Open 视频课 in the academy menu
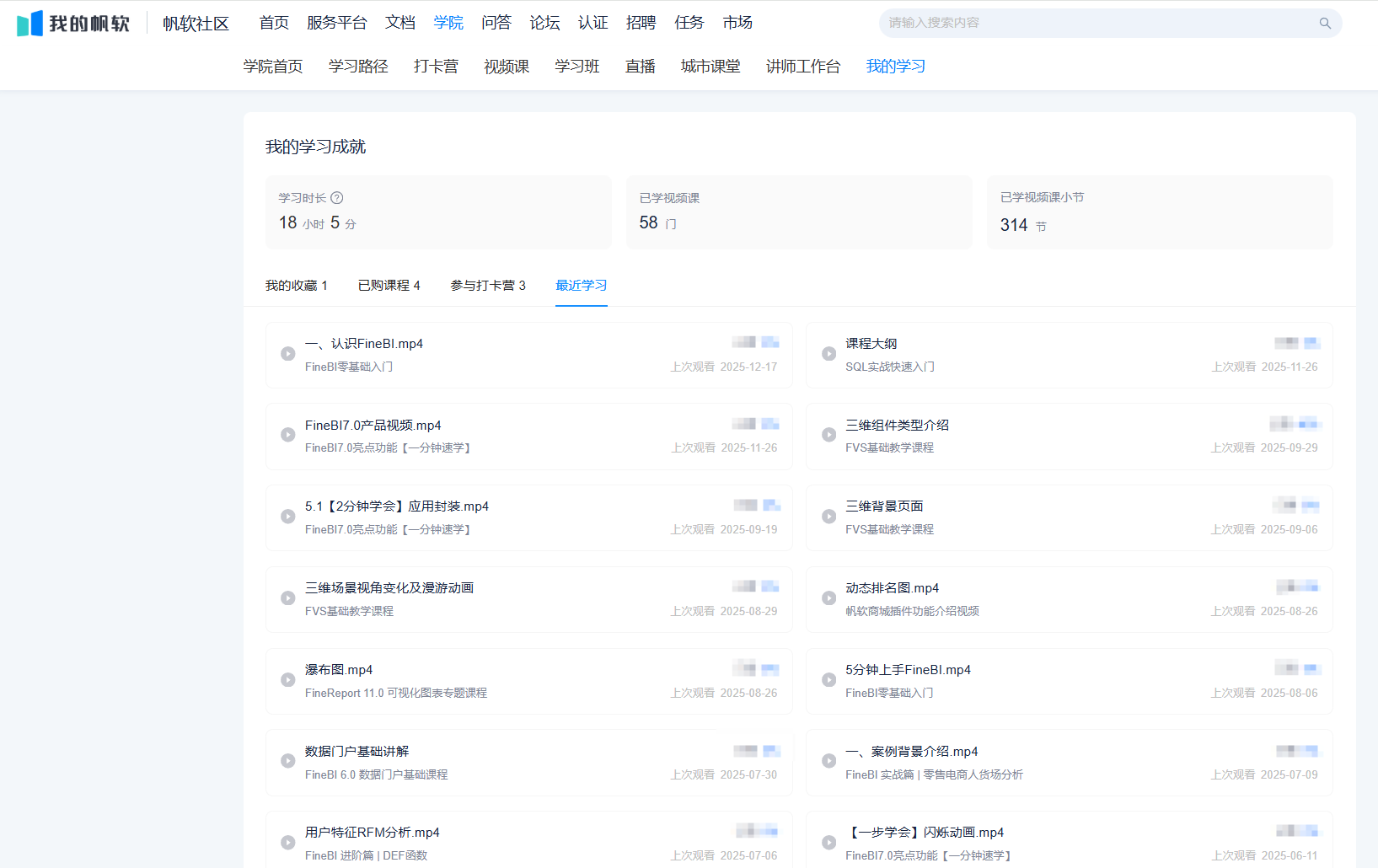The width and height of the screenshot is (1378, 868). click(507, 67)
